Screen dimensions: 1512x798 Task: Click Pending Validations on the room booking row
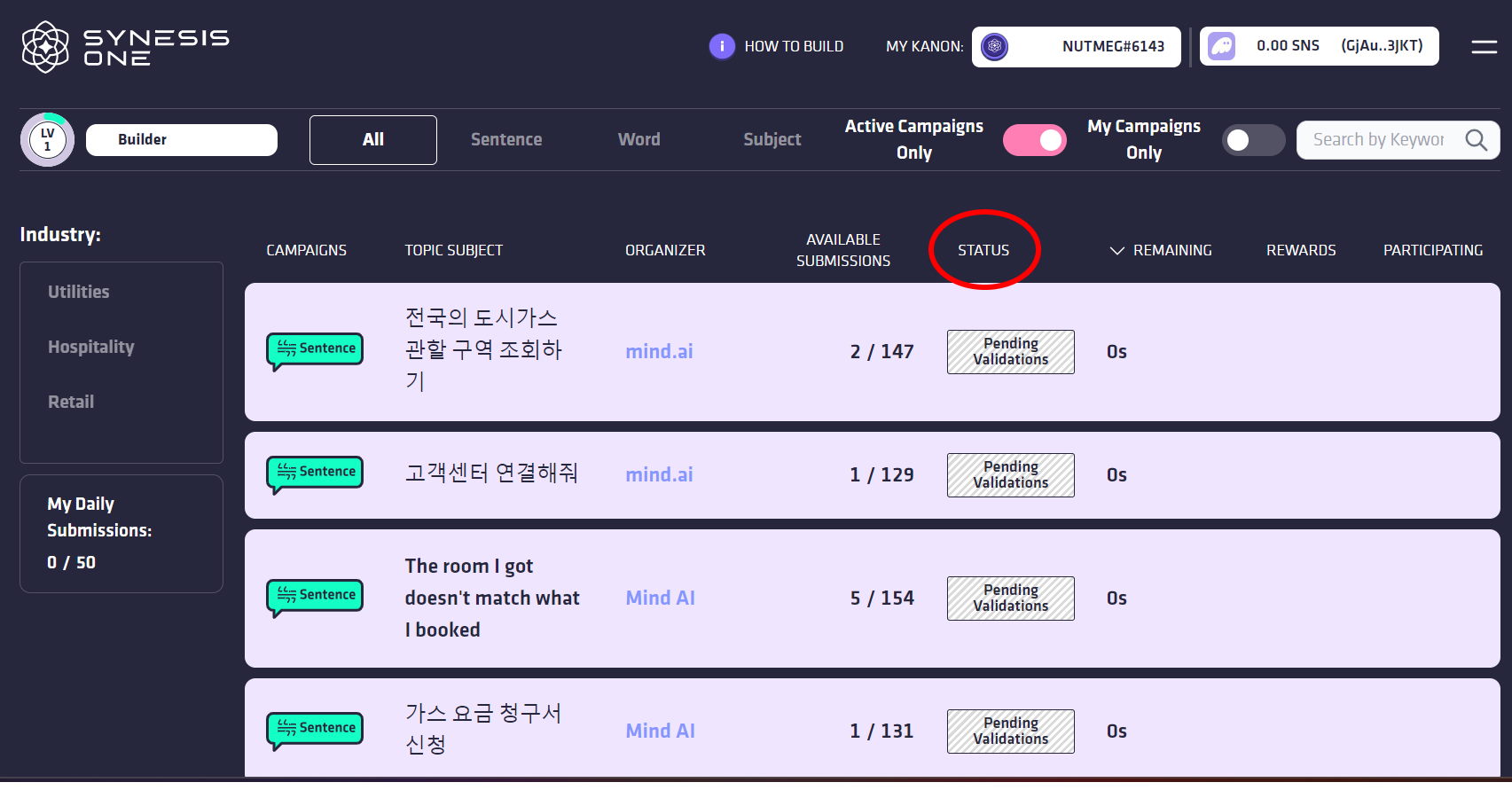click(x=1010, y=598)
